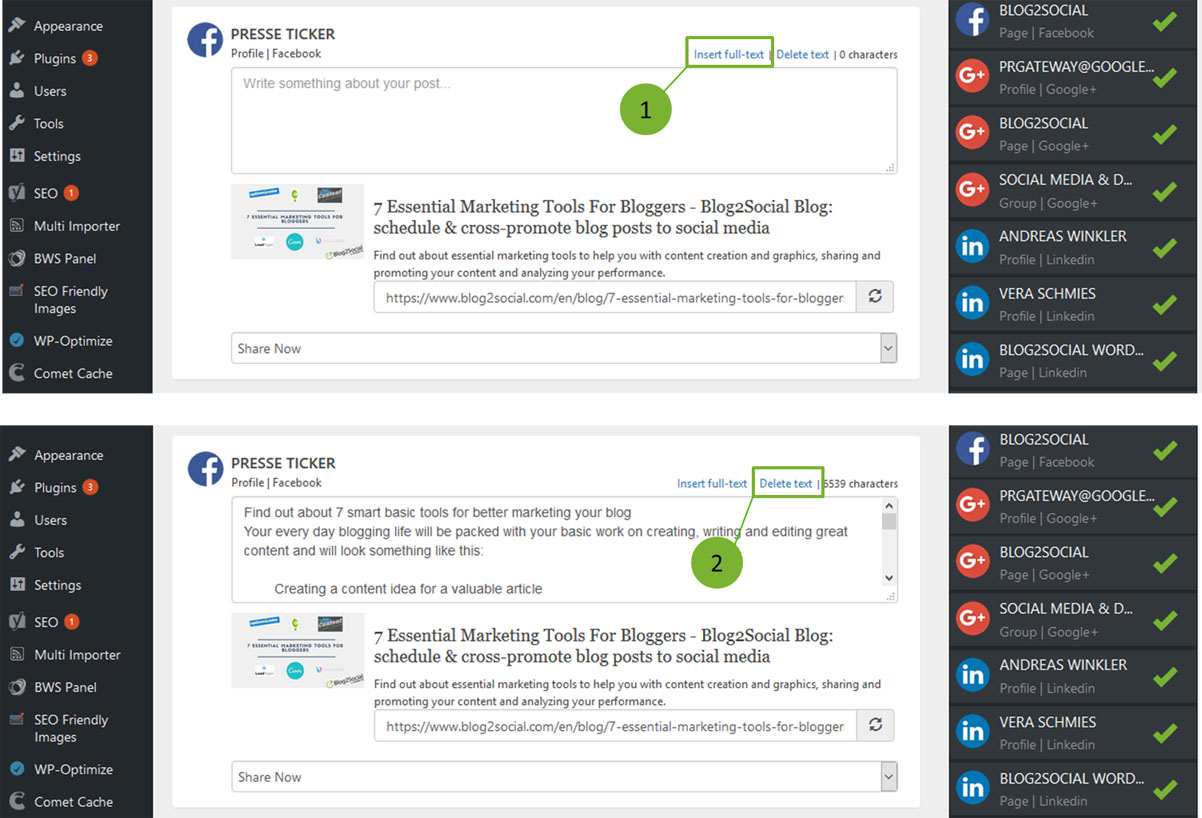
Task: Open Plugins menu in lower screenshot sidebar
Action: (x=55, y=487)
